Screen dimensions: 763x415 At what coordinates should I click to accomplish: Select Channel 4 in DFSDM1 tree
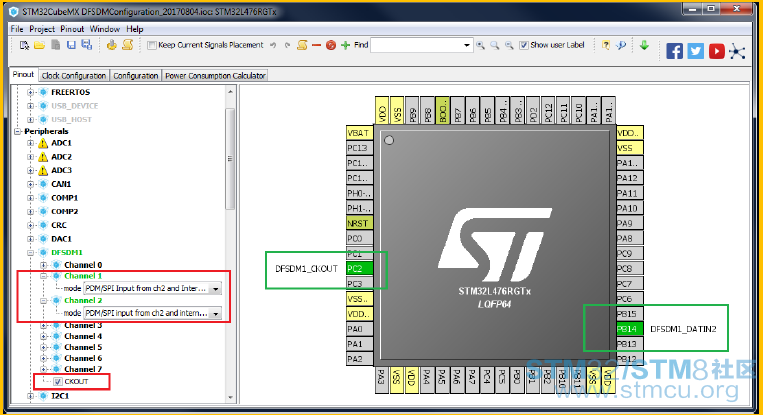click(83, 336)
